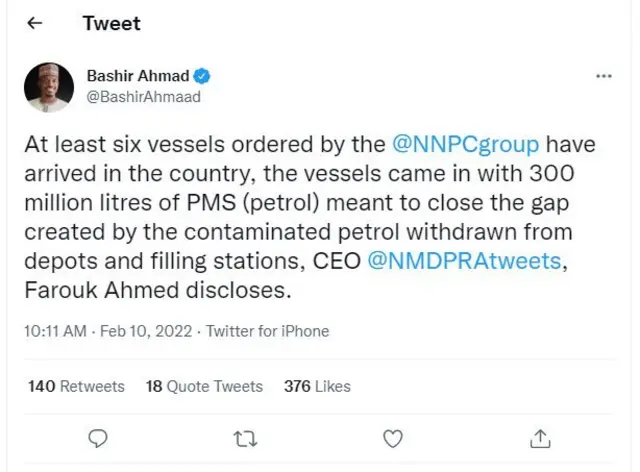Like the tweet with the heart icon
This screenshot has width=640, height=472.
(x=393, y=437)
